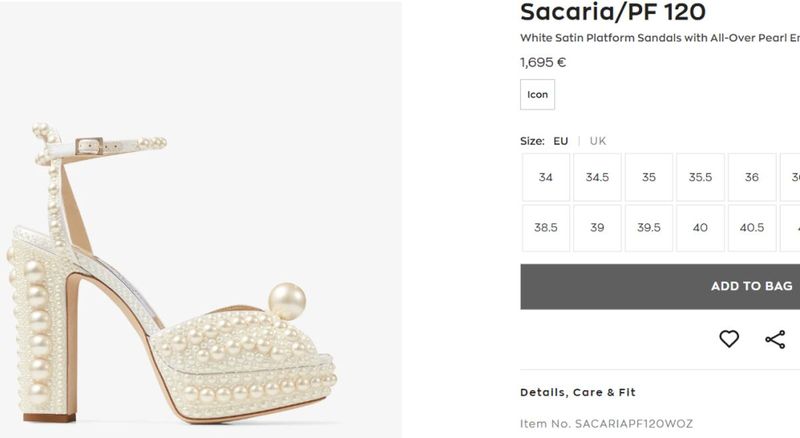The width and height of the screenshot is (800, 438).
Task: Expand Details, Care & Fit section
Action: click(x=578, y=392)
